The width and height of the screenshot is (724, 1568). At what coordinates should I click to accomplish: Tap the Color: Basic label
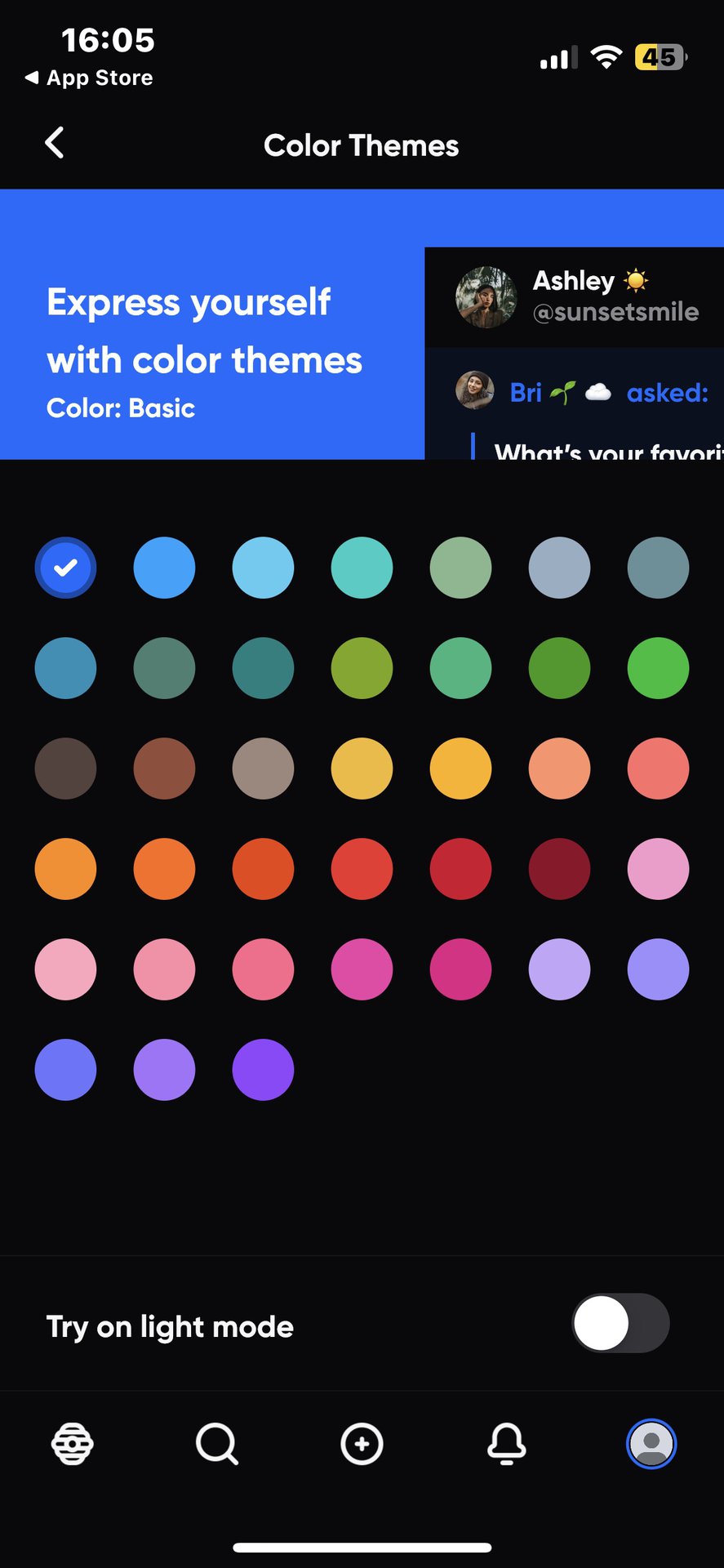tap(121, 408)
